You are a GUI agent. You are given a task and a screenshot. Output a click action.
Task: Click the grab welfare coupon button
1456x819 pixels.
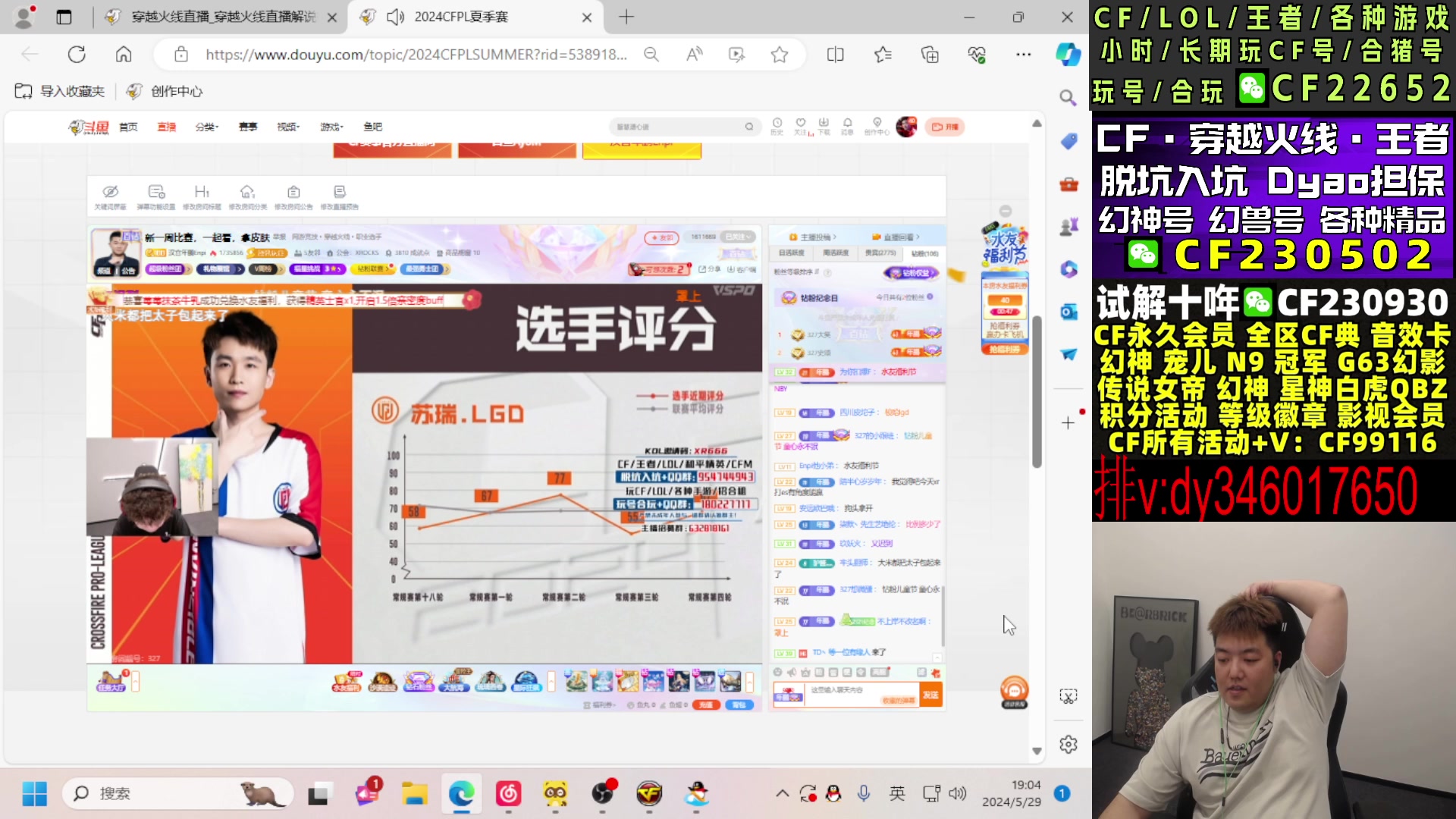(x=1005, y=350)
